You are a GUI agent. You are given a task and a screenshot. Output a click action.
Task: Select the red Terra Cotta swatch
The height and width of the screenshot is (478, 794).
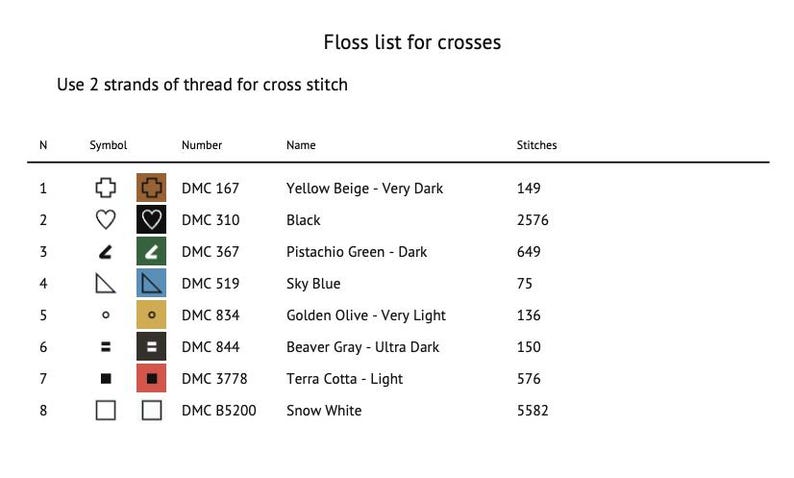tap(151, 379)
